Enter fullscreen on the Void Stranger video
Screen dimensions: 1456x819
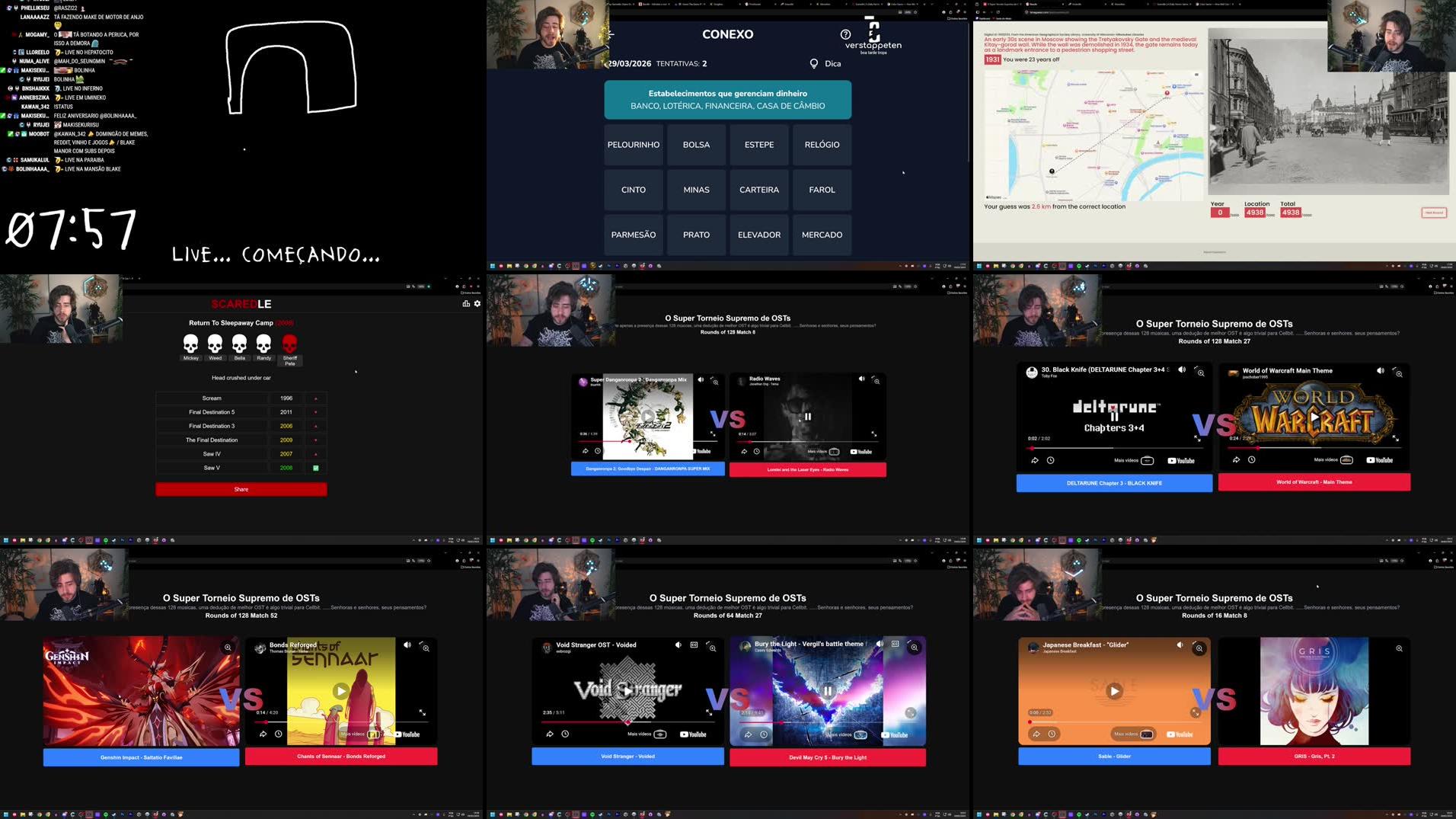[710, 712]
